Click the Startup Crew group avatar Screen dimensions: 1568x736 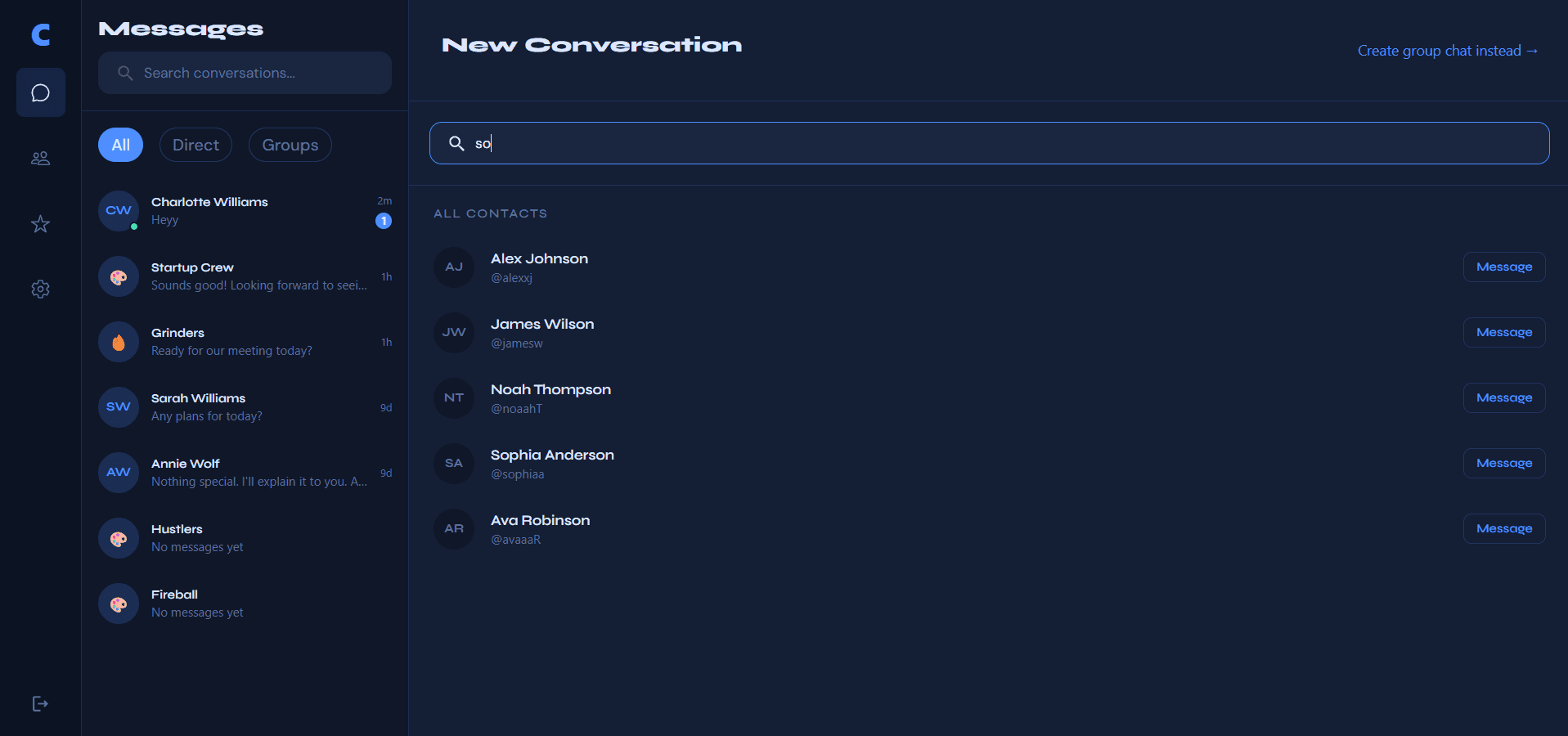119,276
